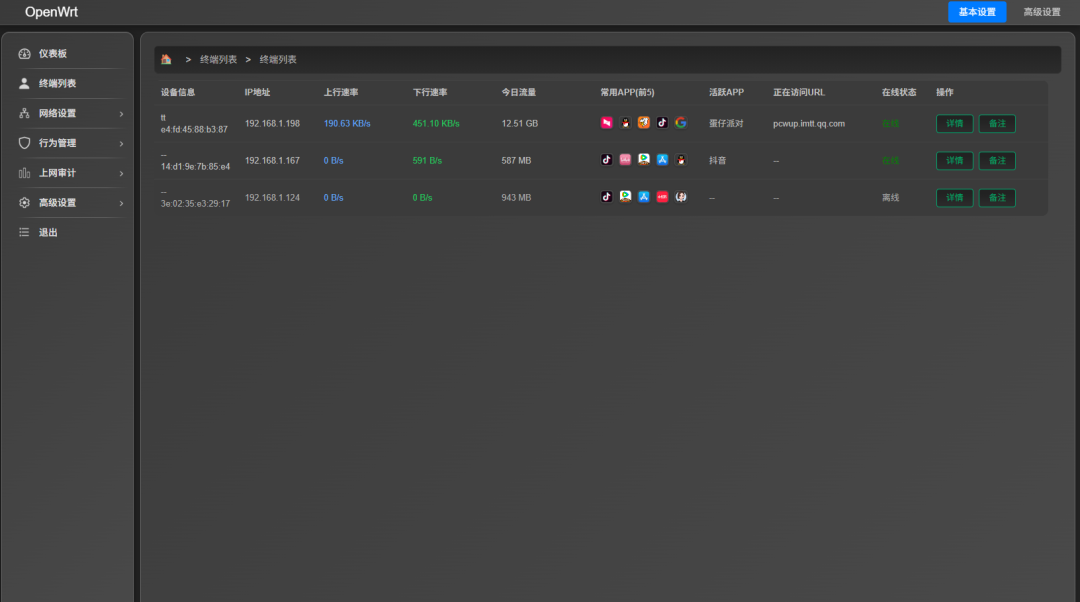
Task: Switch to 基本设置 tab in top bar
Action: point(977,12)
